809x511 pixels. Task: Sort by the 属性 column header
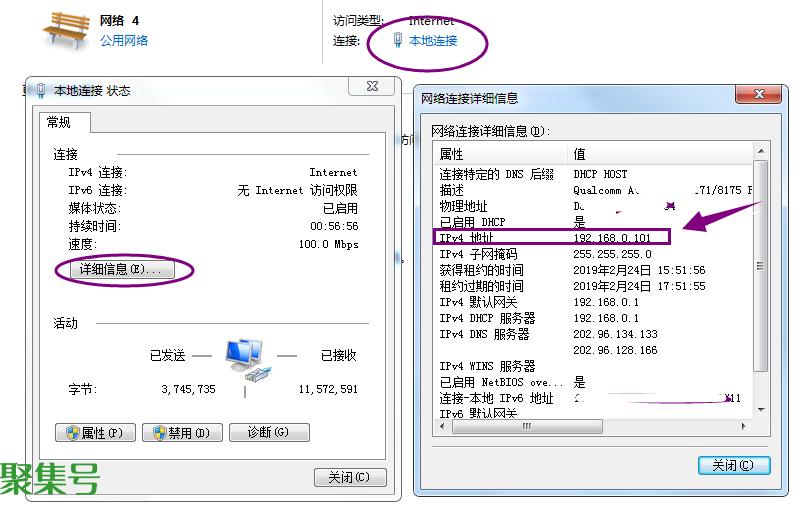500,154
